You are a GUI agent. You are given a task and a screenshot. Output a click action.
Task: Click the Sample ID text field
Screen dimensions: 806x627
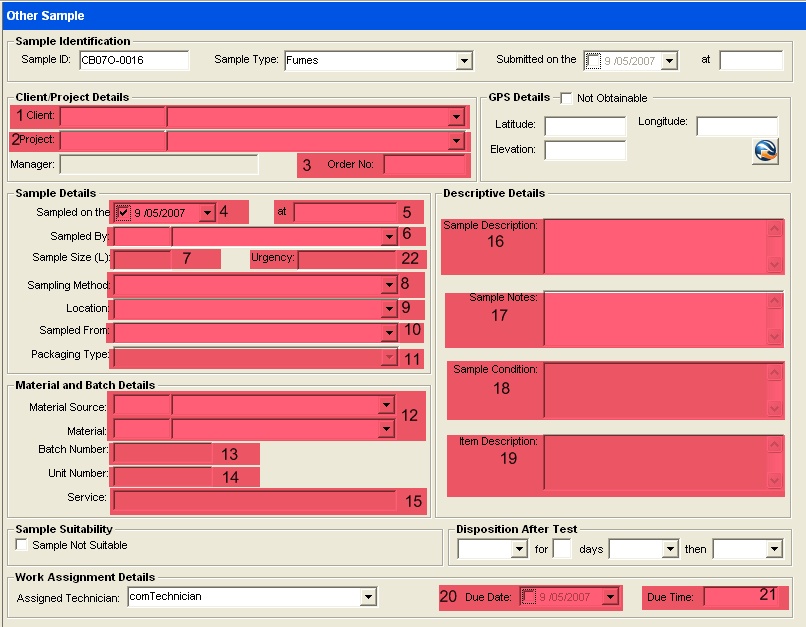(x=133, y=60)
